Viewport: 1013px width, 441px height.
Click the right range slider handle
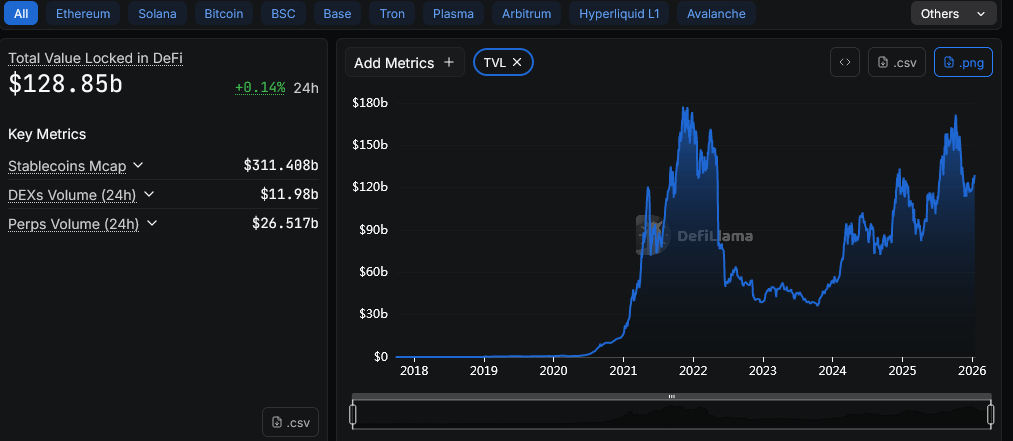point(990,414)
